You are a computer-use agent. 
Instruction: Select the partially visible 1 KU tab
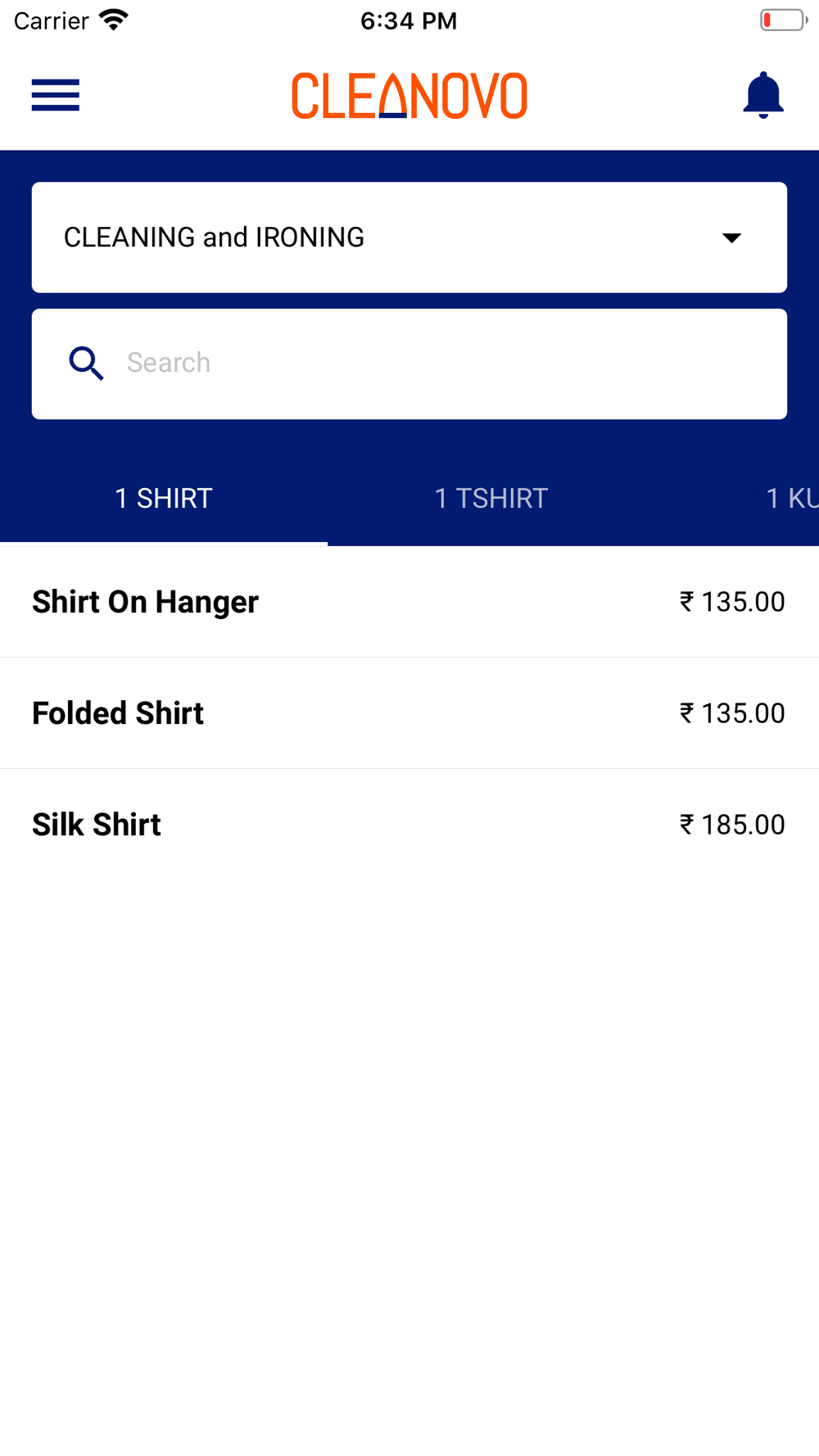click(791, 498)
